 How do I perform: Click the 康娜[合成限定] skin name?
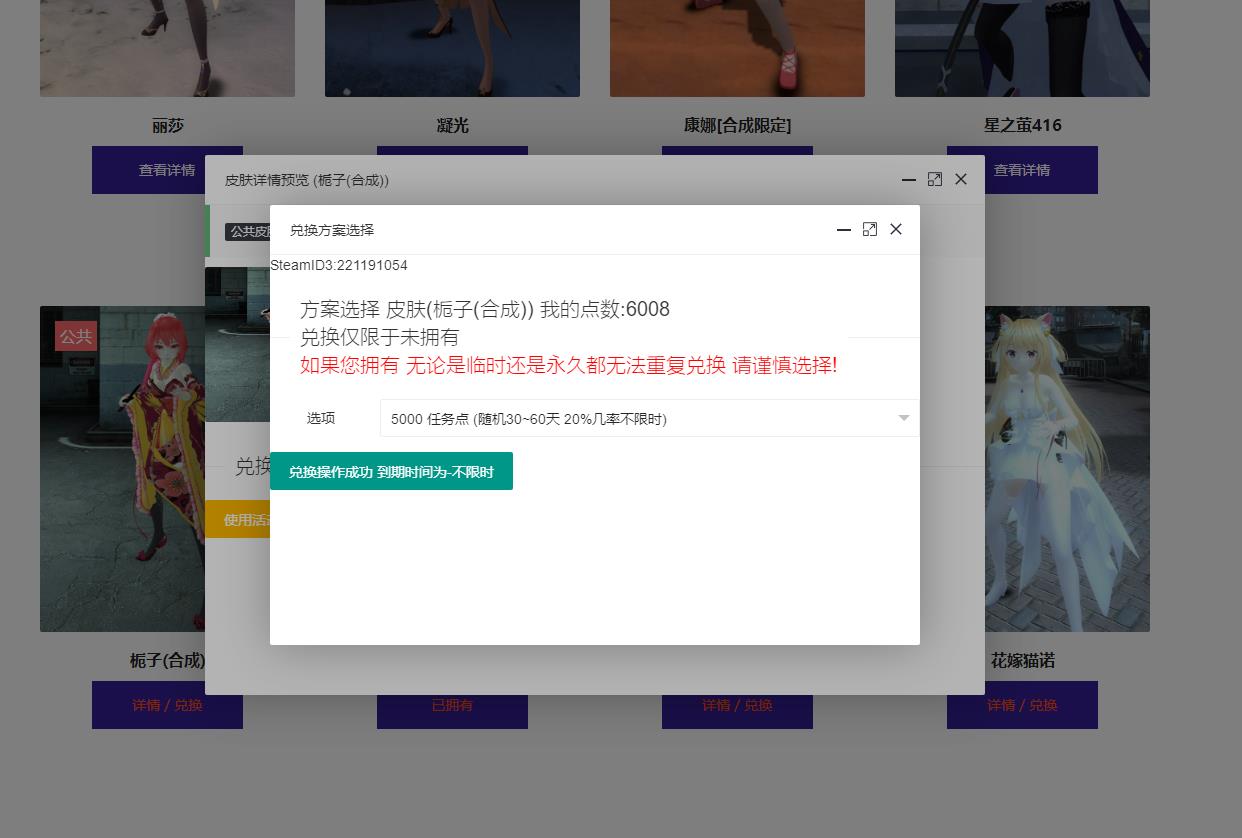[x=737, y=125]
